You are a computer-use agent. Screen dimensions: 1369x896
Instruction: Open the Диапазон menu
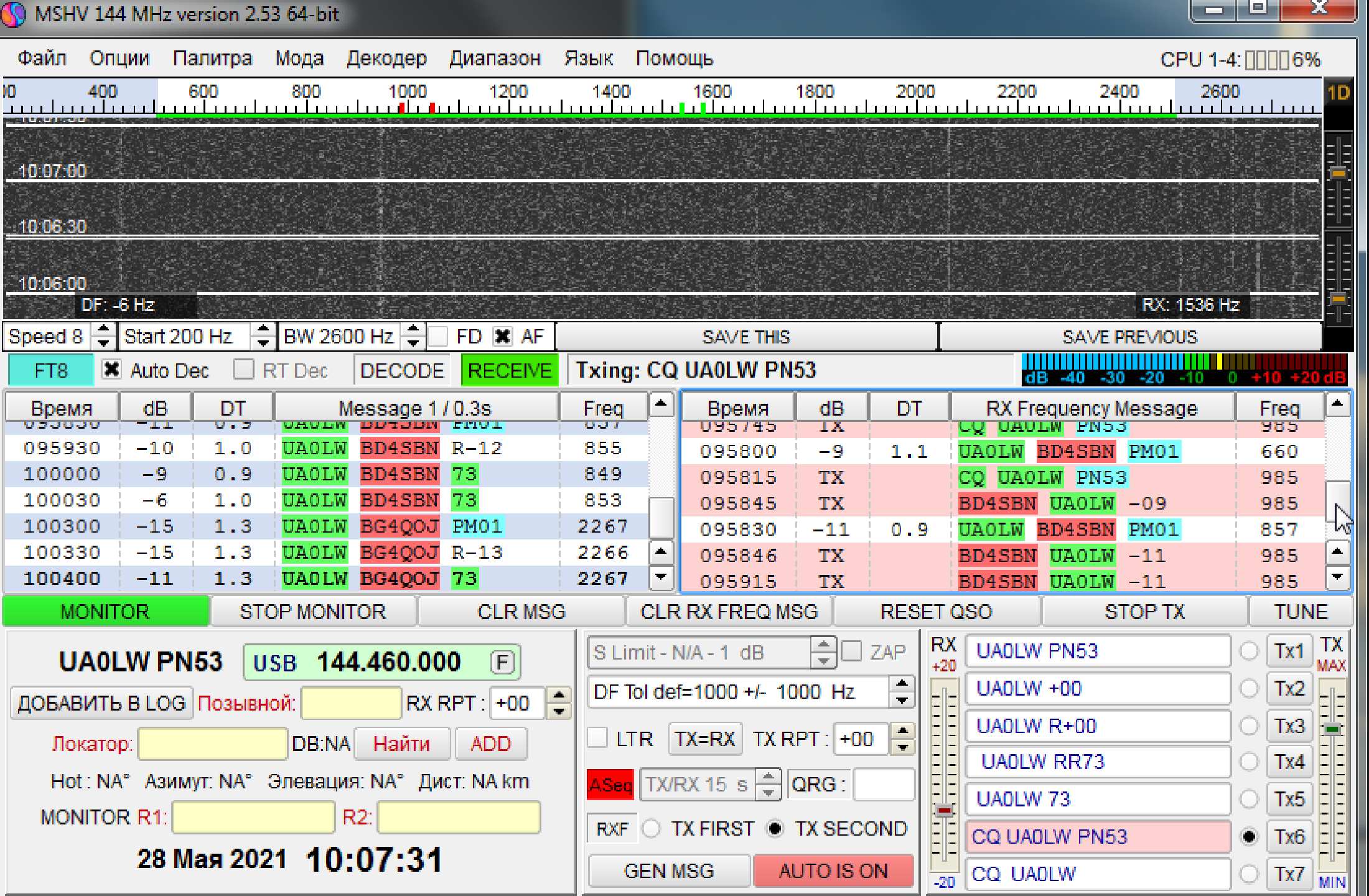(495, 58)
